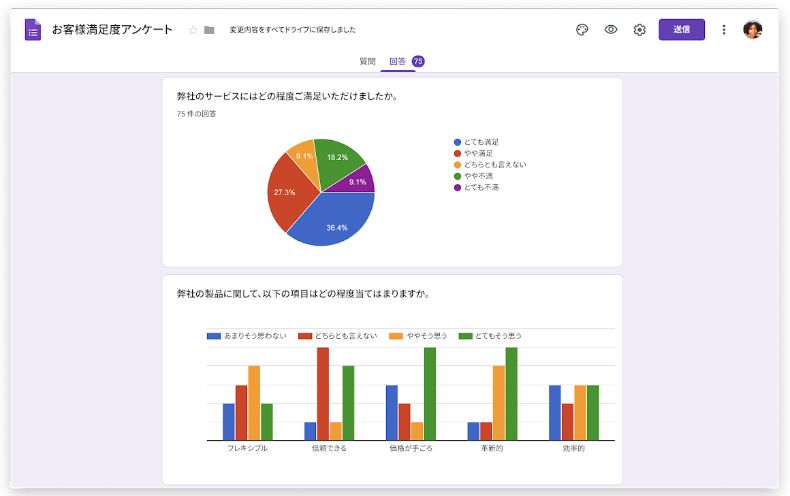This screenshot has width=790, height=496.
Task: Click the service satisfaction question title
Action: tap(287, 96)
